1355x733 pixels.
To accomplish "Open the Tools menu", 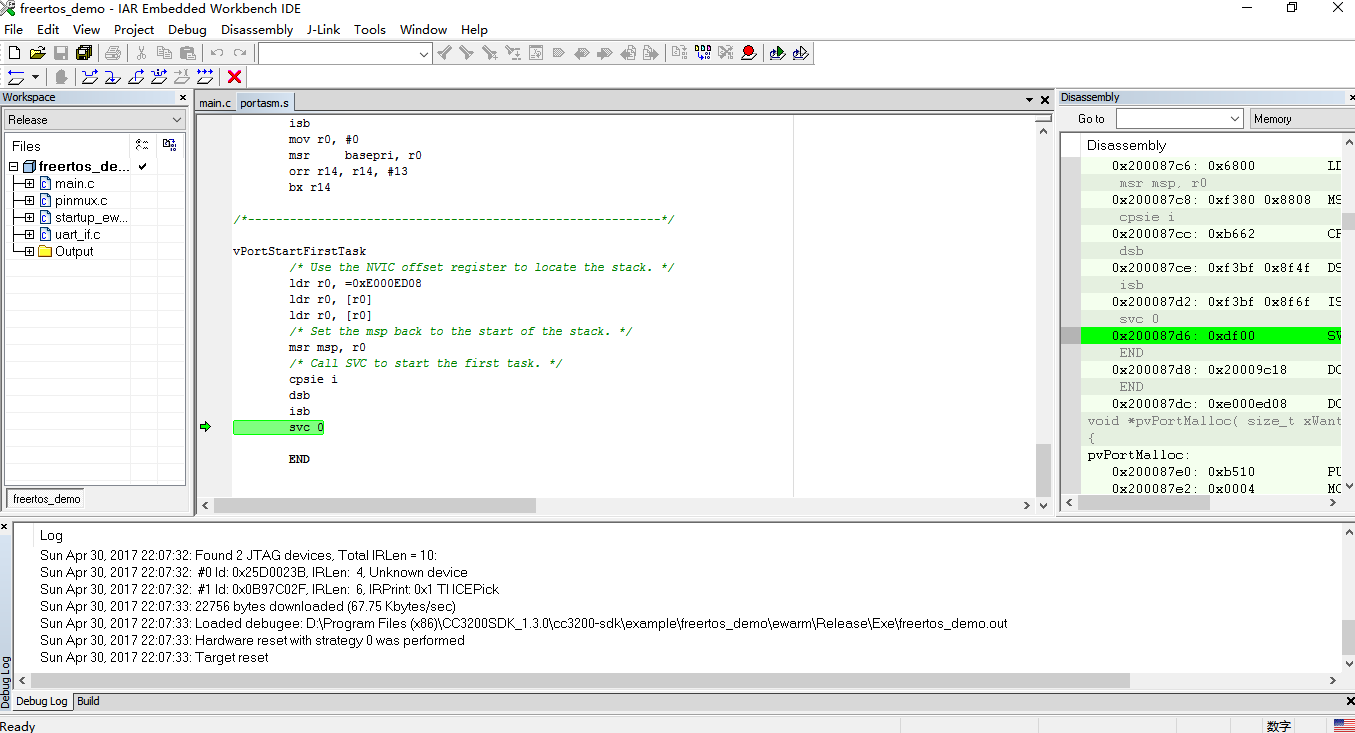I will 370,29.
